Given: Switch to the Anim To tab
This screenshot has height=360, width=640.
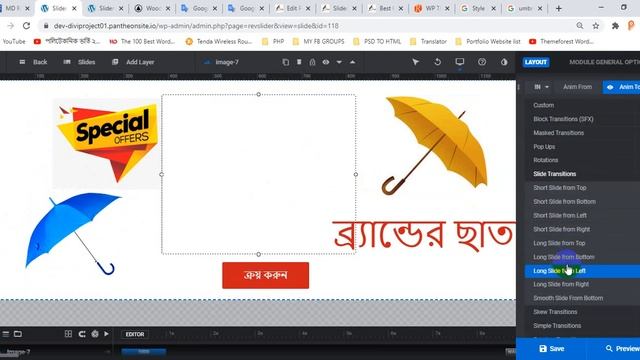Looking at the screenshot, I should click(x=622, y=87).
